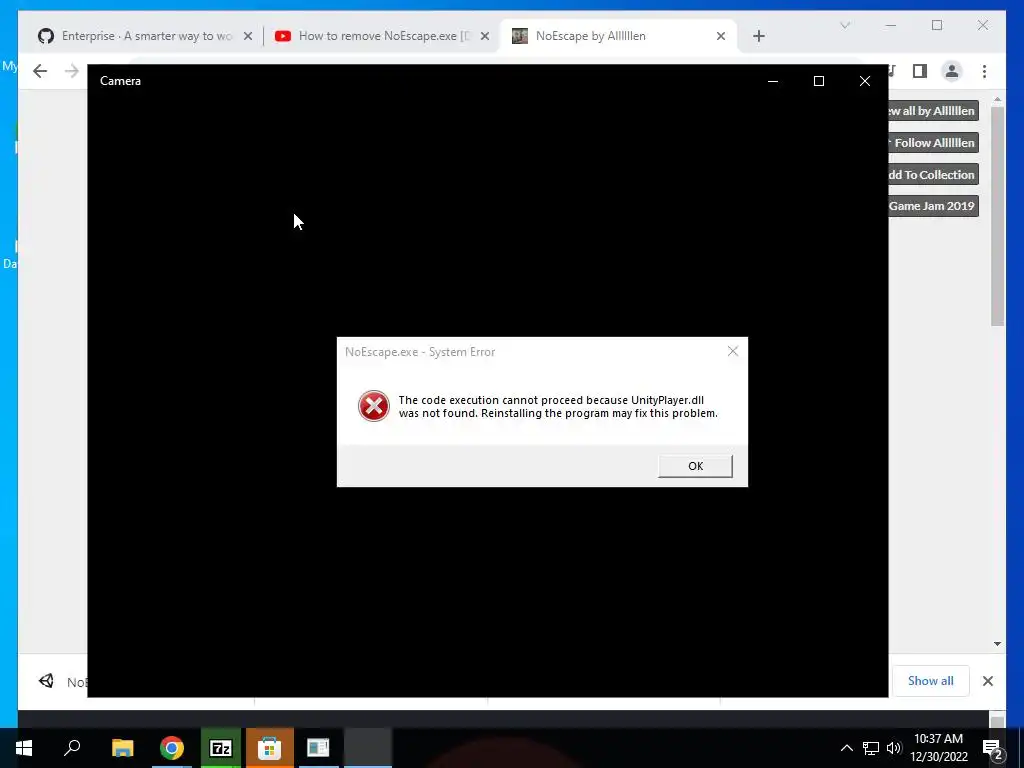This screenshot has width=1024, height=768.
Task: Click Follow Allllllen button
Action: (x=933, y=142)
